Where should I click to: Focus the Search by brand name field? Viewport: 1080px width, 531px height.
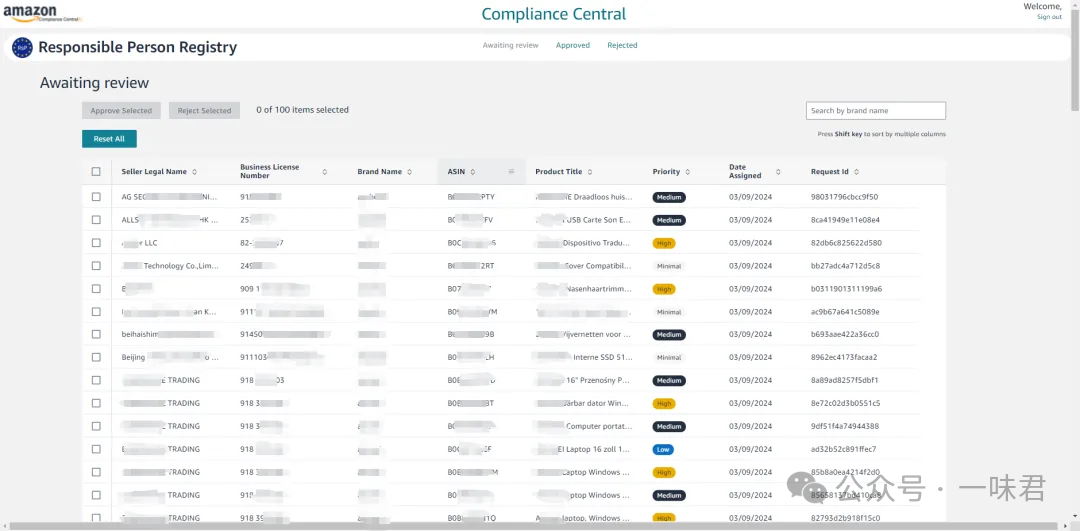(875, 110)
